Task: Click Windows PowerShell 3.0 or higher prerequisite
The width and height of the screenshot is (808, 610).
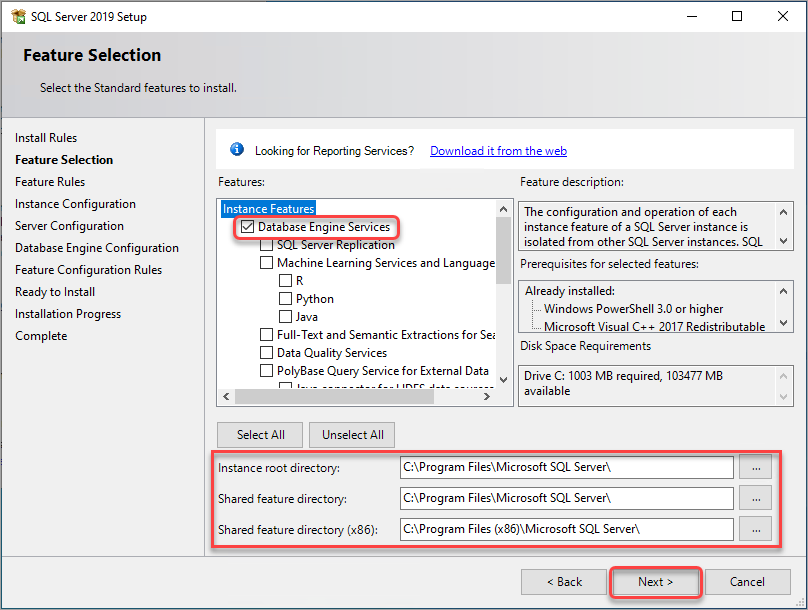Action: coord(633,309)
